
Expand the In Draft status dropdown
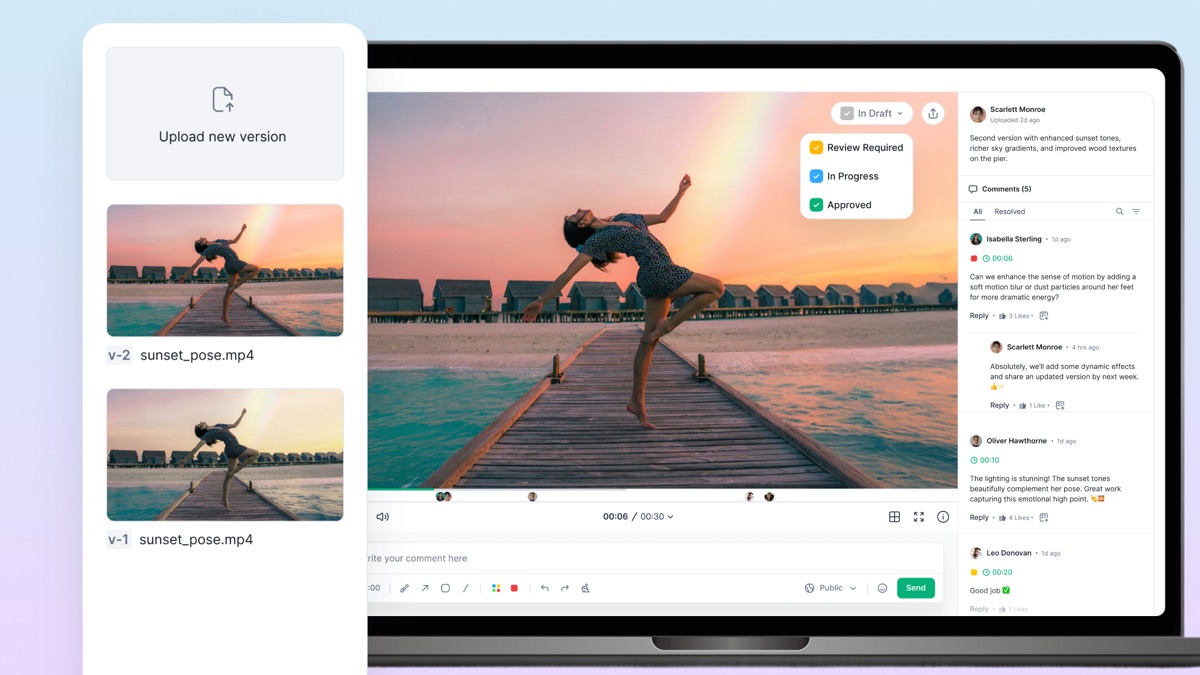pos(872,113)
